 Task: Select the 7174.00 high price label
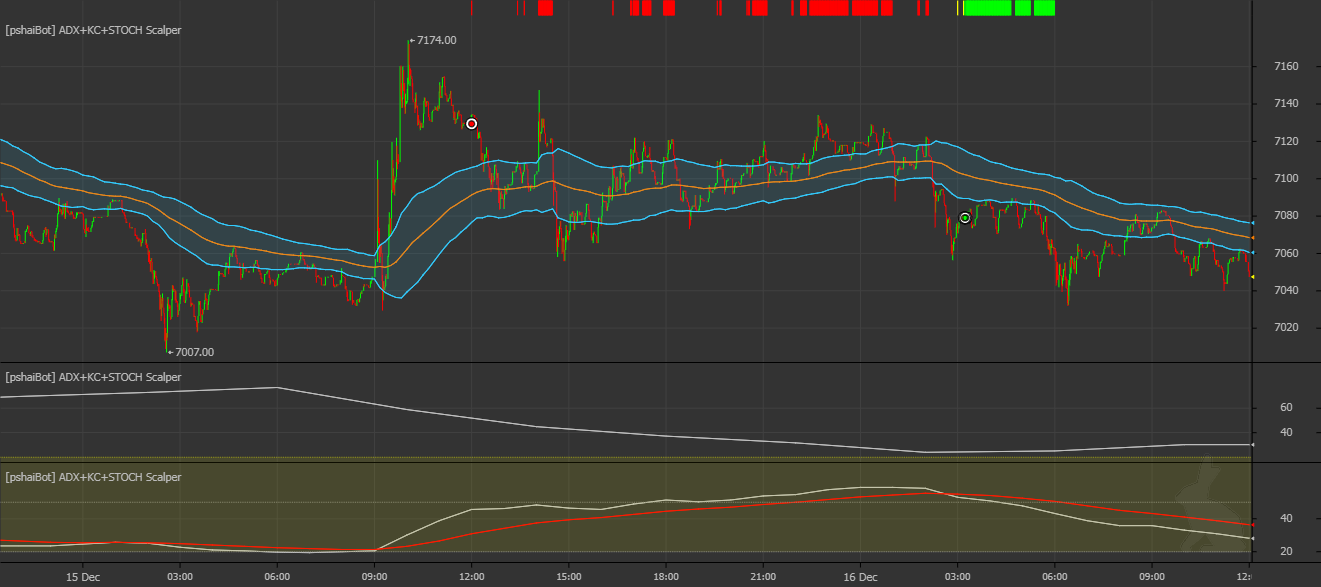pos(437,40)
